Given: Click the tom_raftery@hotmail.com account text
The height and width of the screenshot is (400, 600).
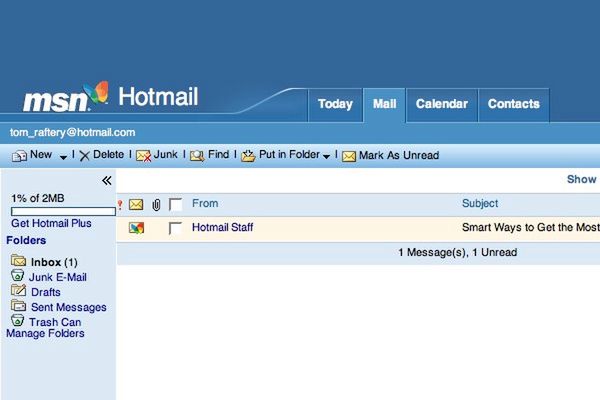Looking at the screenshot, I should 72,132.
